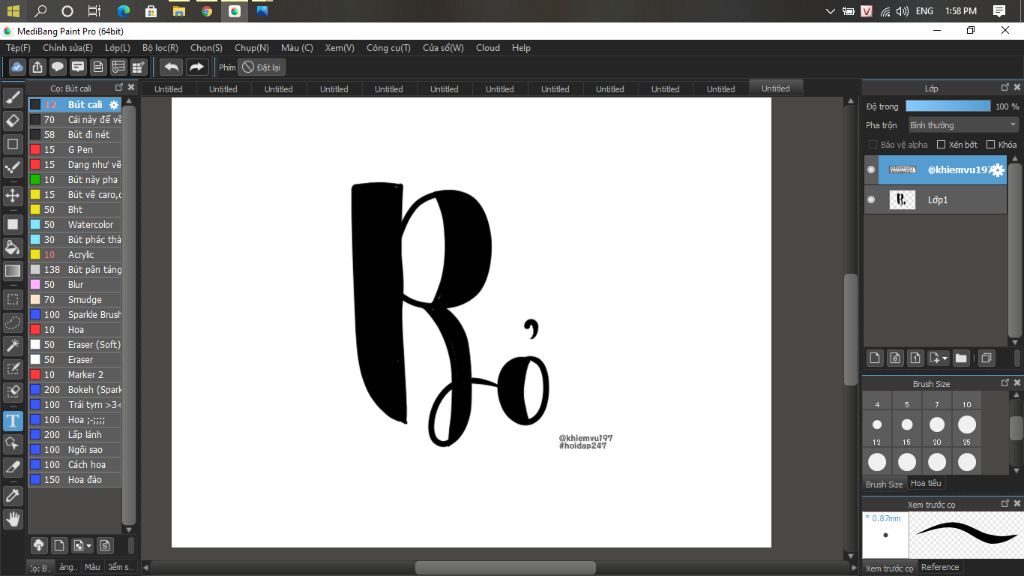Open the Chỉnh sửa(E) menu
1024x576 pixels.
(67, 48)
